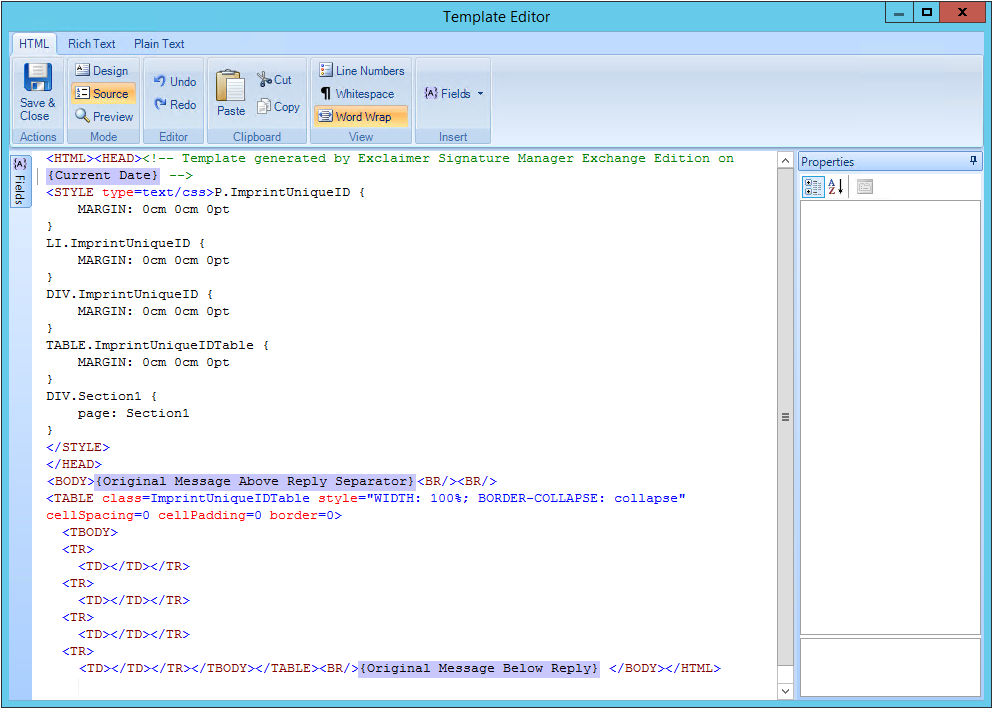
Task: Toggle Line Numbers display
Action: tap(361, 71)
